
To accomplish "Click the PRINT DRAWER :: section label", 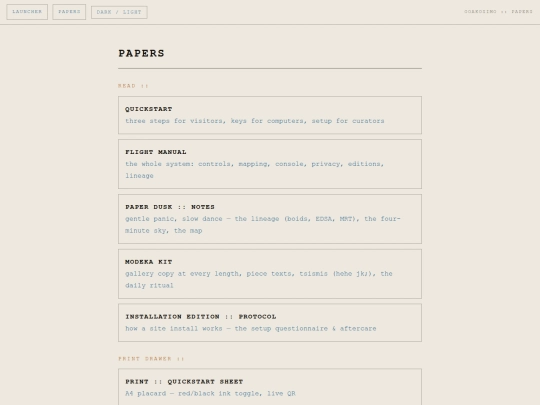I will coord(151,359).
